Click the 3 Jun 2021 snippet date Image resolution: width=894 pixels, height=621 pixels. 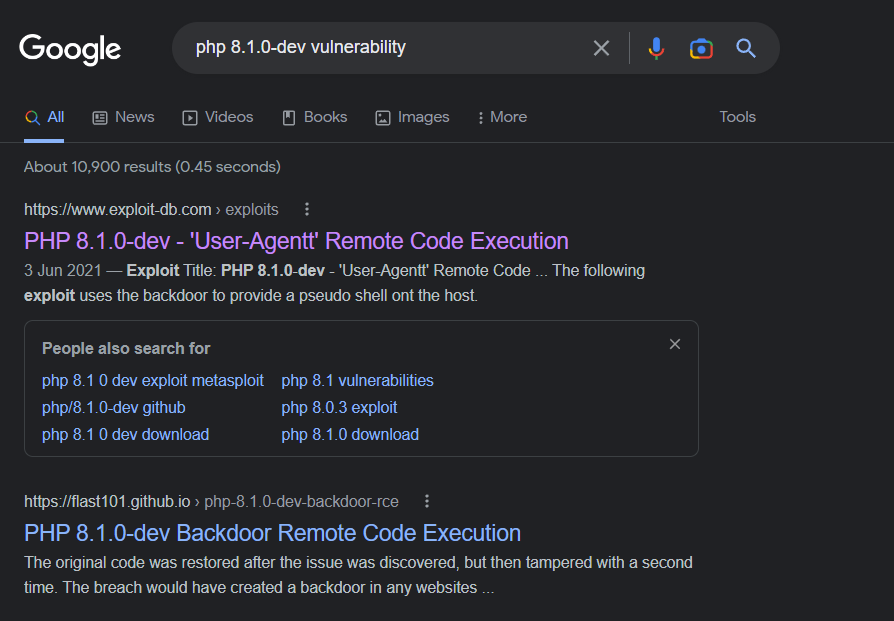tap(63, 270)
